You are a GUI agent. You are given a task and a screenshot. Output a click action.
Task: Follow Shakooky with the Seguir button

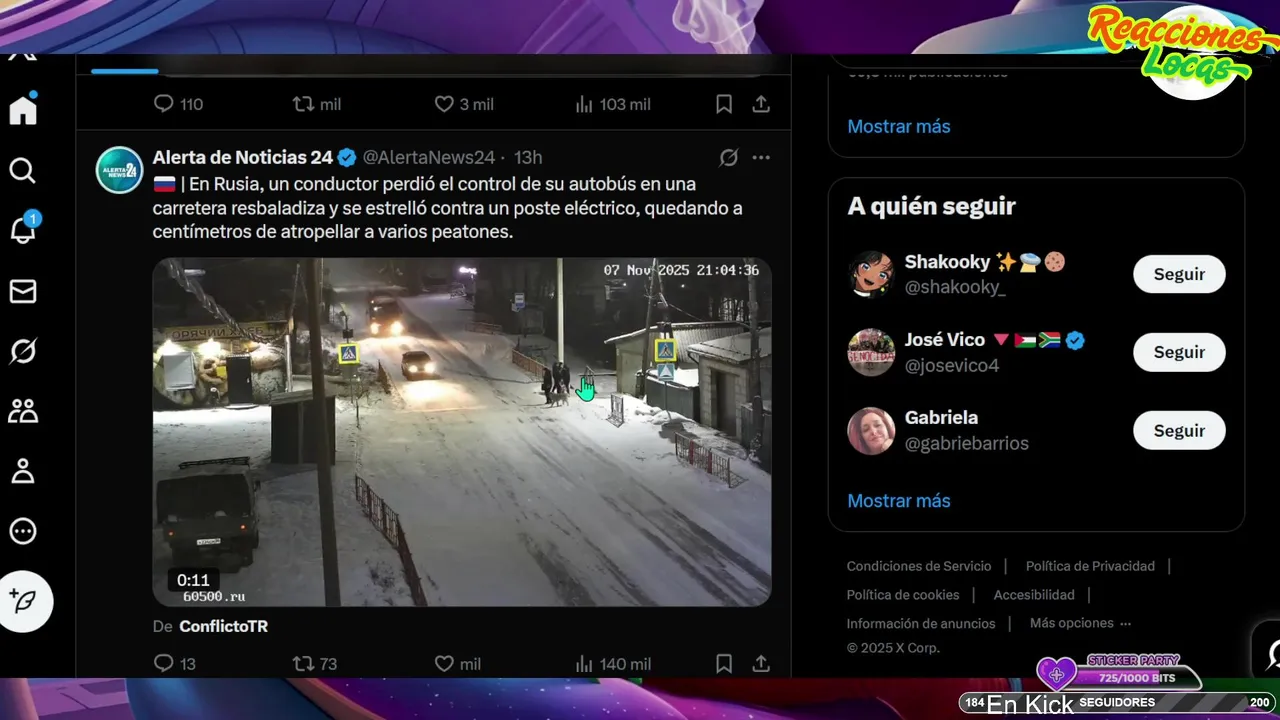tap(1179, 274)
